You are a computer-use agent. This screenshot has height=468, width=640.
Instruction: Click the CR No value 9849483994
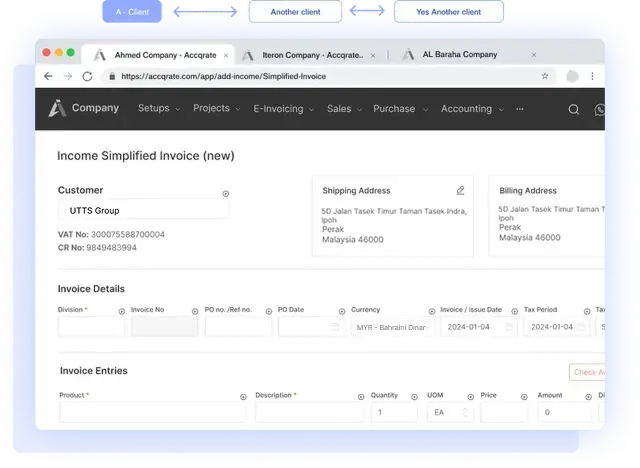111,248
